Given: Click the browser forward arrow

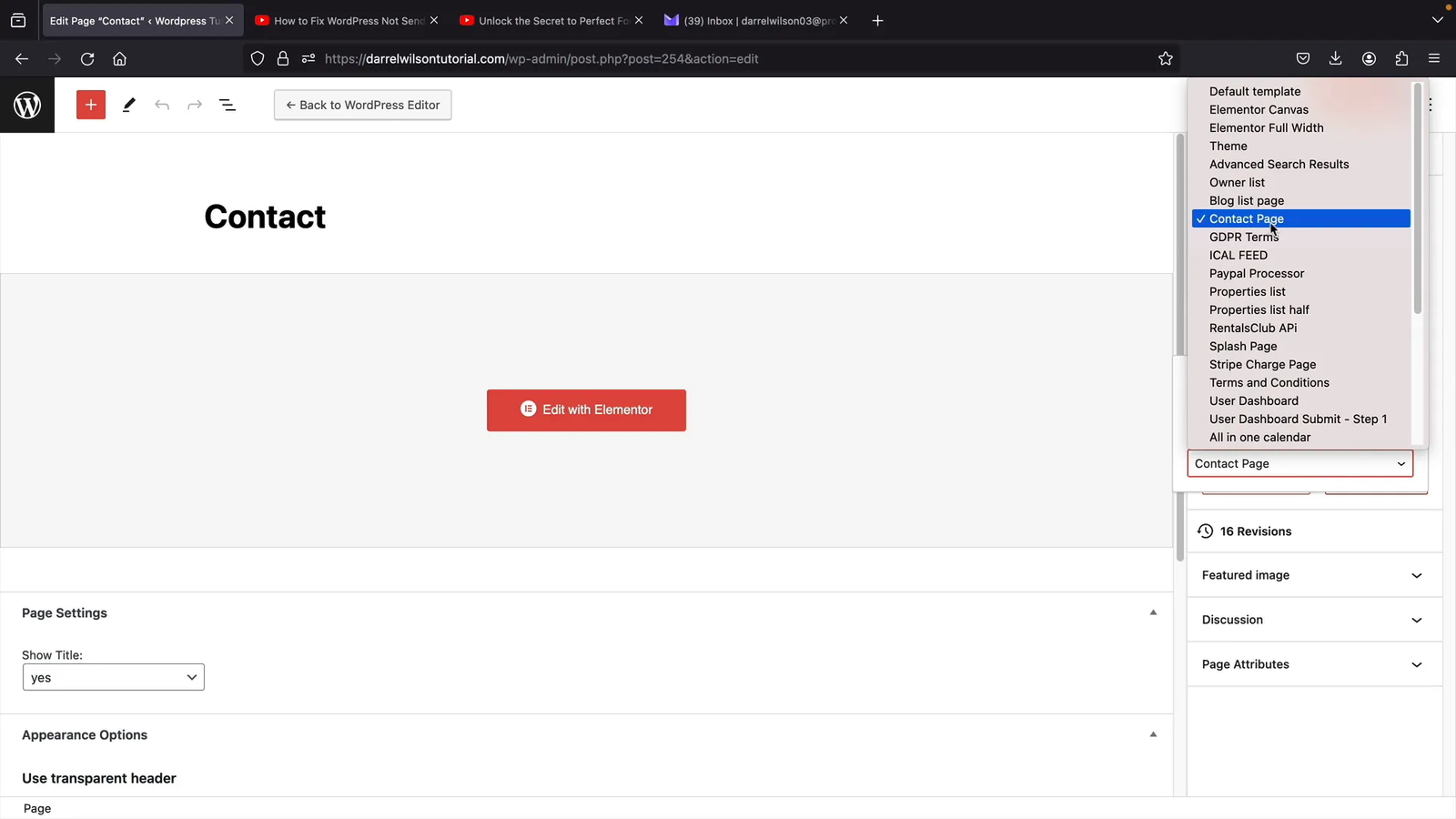Looking at the screenshot, I should [x=55, y=58].
